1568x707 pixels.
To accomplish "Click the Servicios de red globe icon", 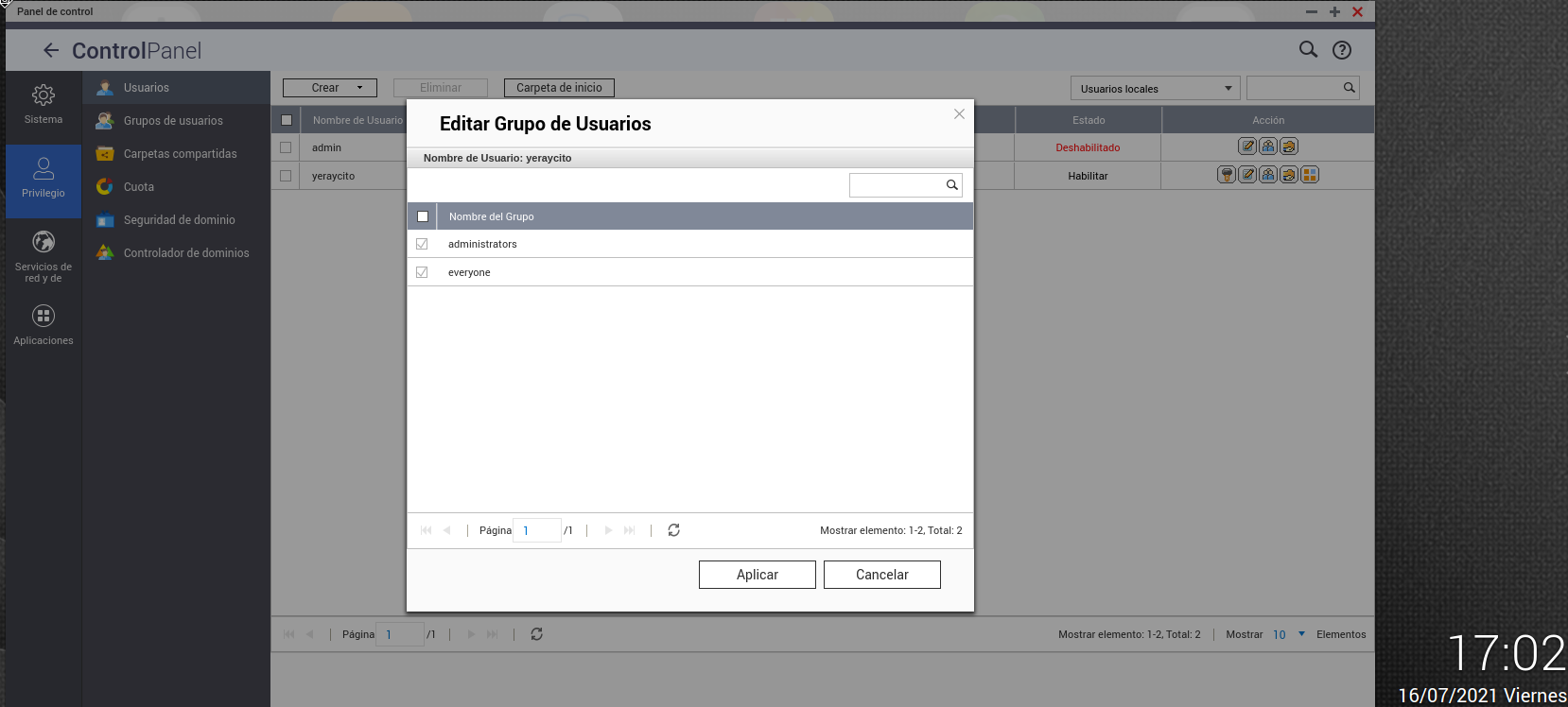I will [x=44, y=242].
